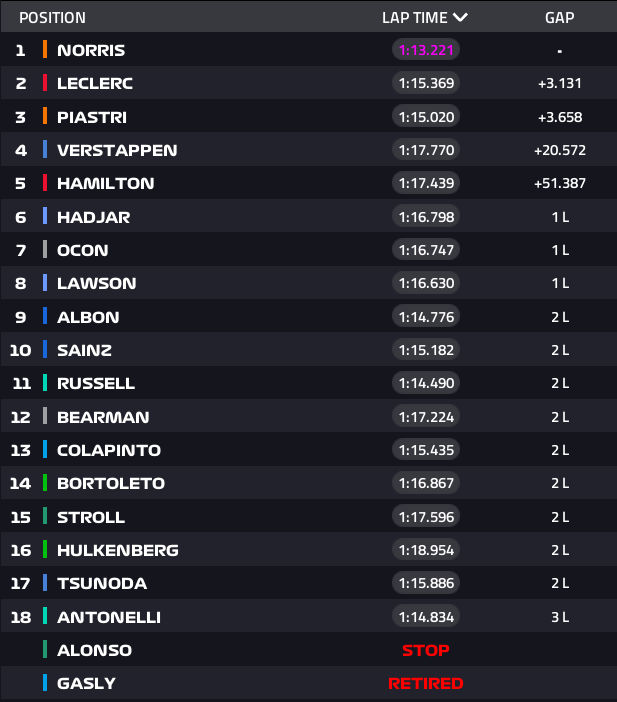Click the GAP column header
The width and height of the screenshot is (617, 702).
point(559,17)
